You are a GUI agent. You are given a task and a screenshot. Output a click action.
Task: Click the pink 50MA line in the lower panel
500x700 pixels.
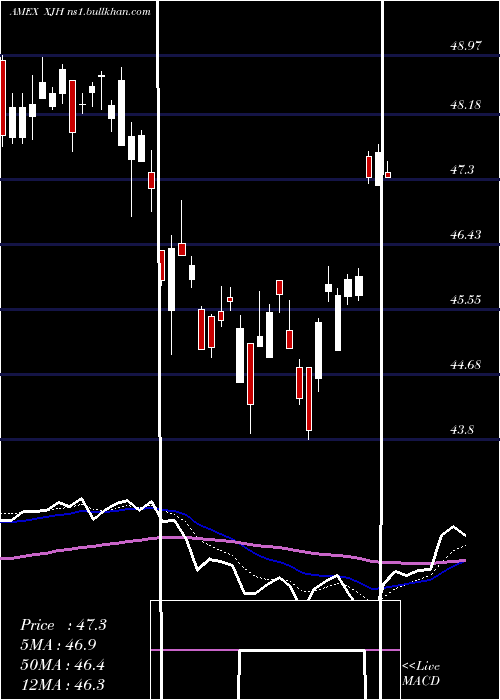pyautogui.click(x=233, y=549)
